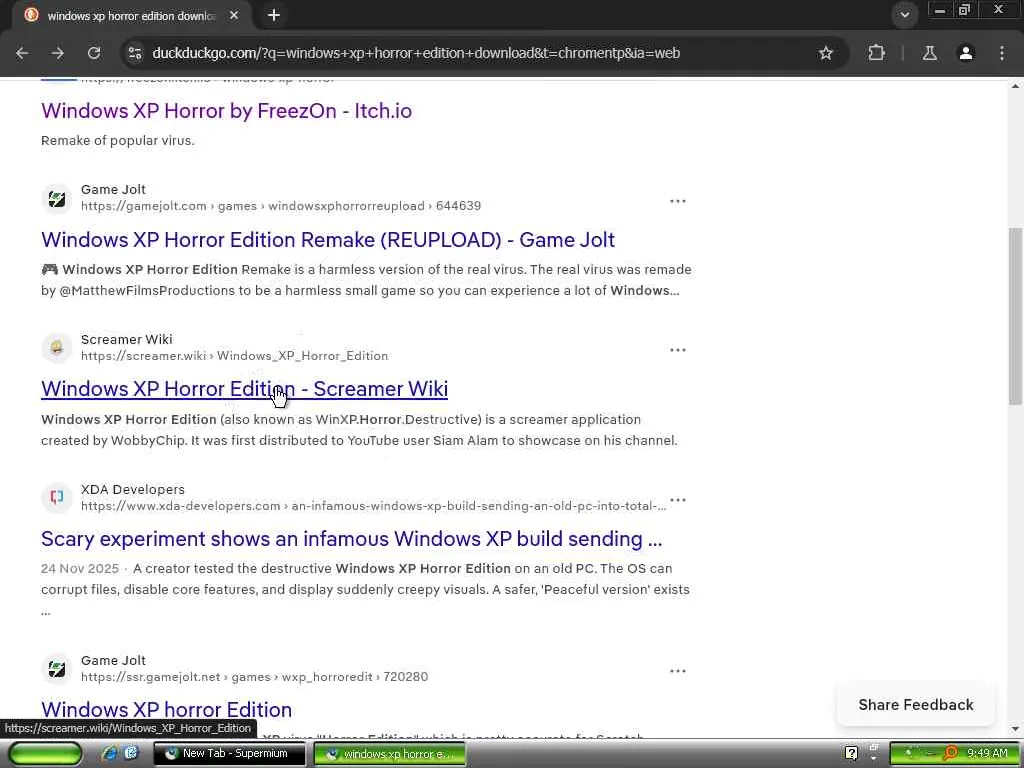Reload the DuckDuckGo results page

coord(94,53)
